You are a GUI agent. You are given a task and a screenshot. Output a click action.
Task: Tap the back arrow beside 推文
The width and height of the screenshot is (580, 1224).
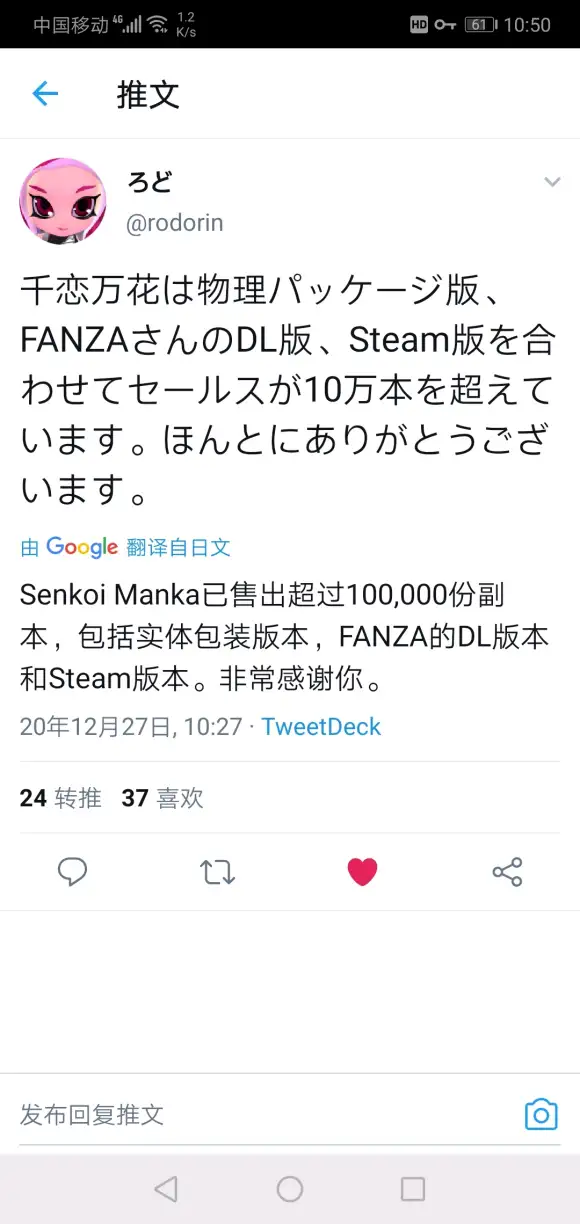(46, 94)
